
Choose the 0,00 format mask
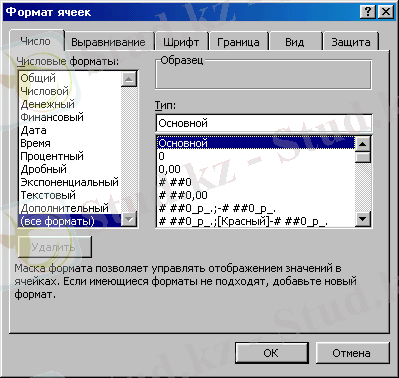(x=256, y=169)
